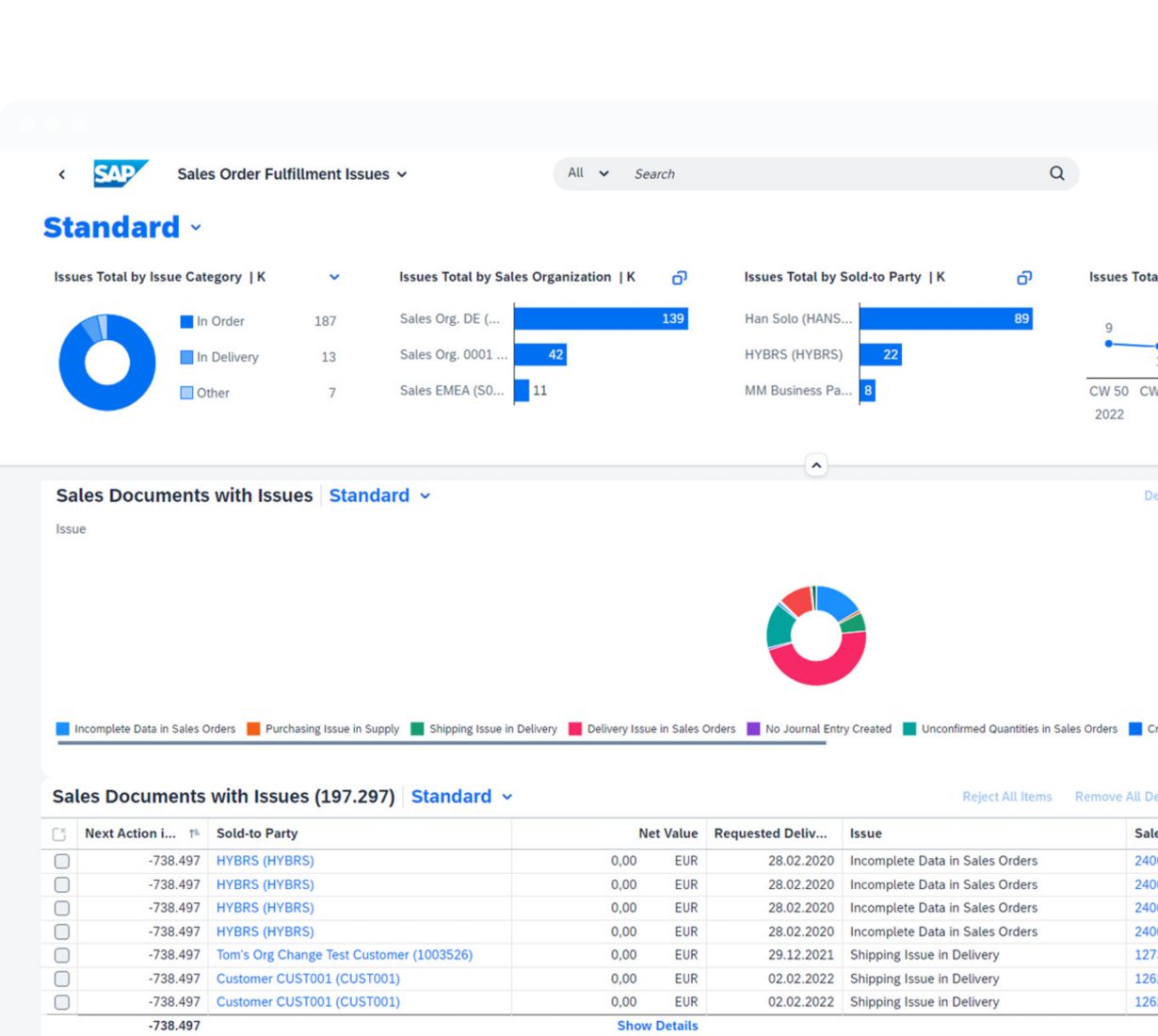This screenshot has width=1158, height=1036.
Task: Select checkbox for Tom's Org Change Test Customer
Action: click(62, 955)
